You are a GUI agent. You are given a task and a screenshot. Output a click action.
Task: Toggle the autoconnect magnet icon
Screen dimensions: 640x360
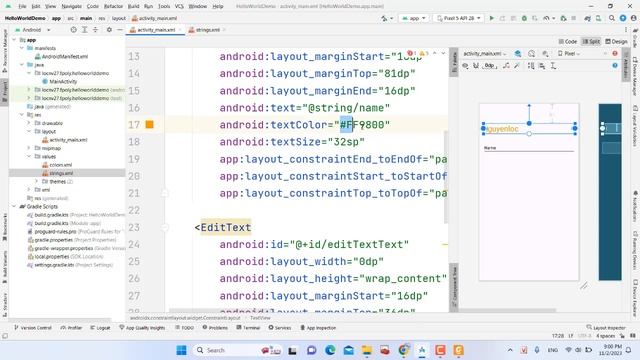point(476,66)
